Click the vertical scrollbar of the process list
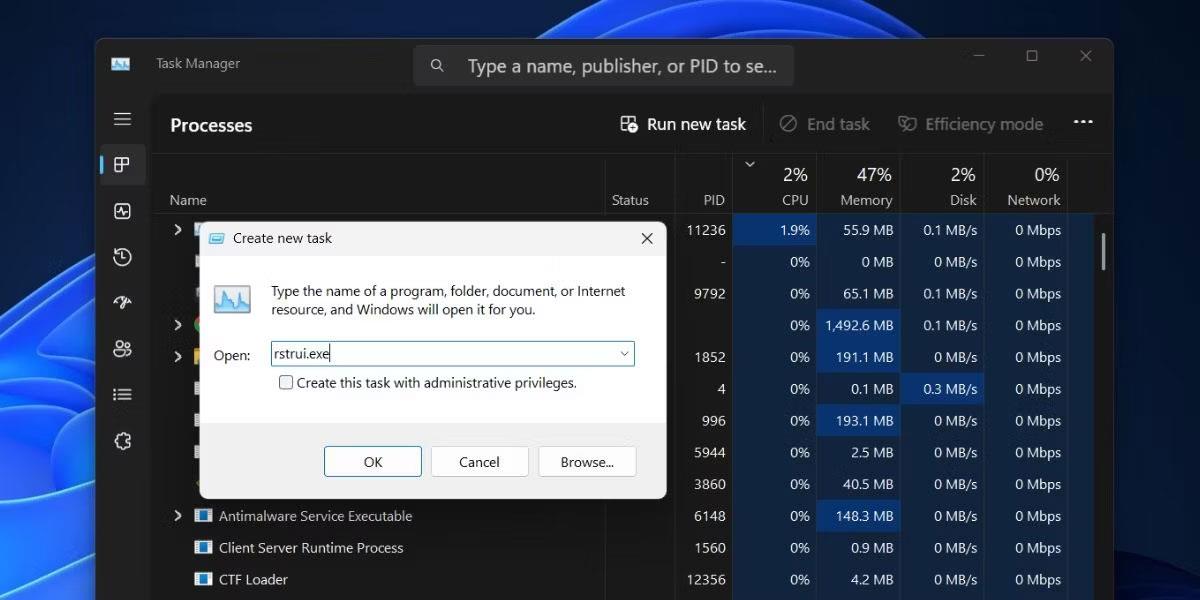 [x=1103, y=252]
